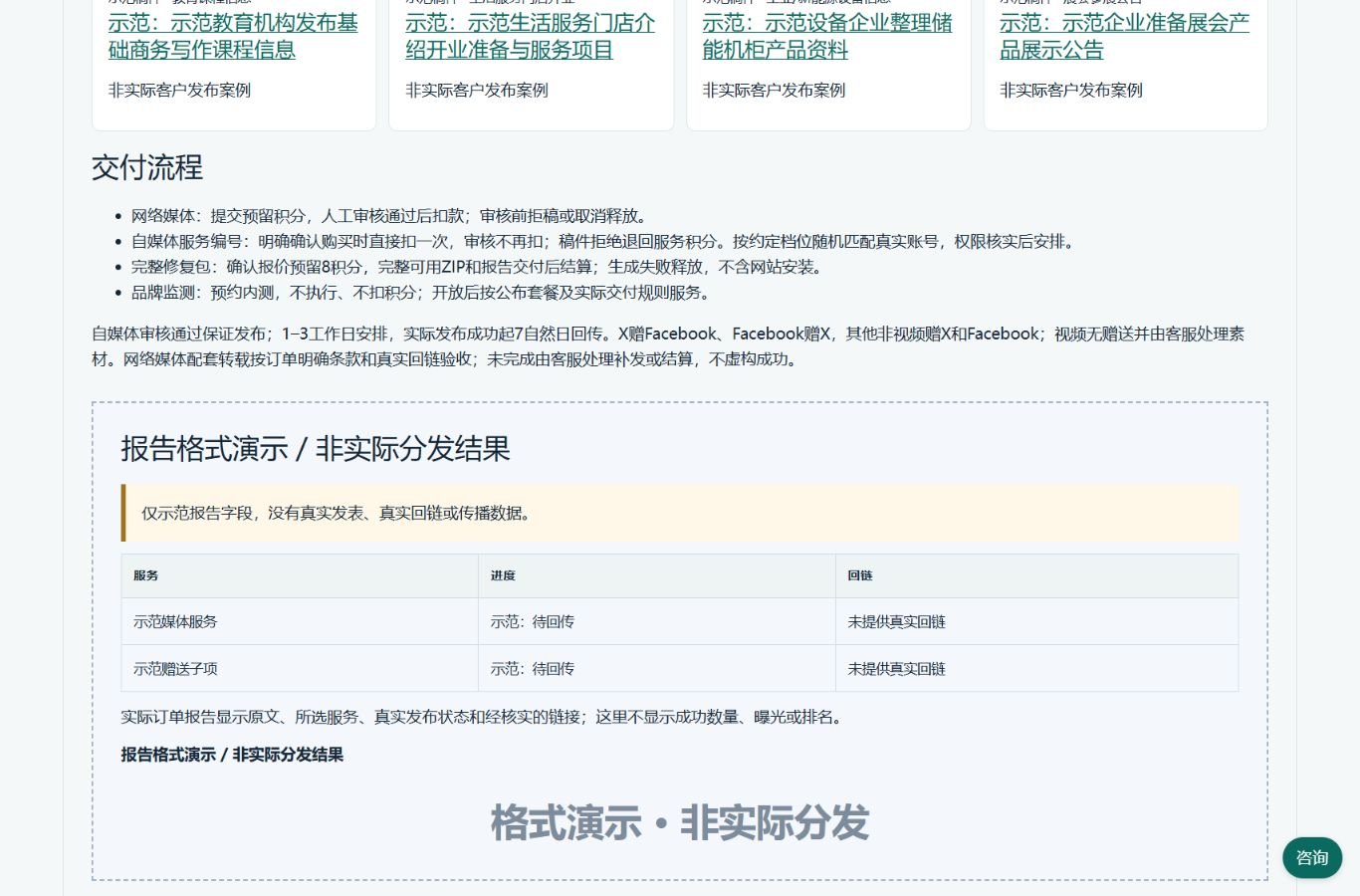Select the 交付流程 heading
The height and width of the screenshot is (896, 1360).
(x=147, y=167)
